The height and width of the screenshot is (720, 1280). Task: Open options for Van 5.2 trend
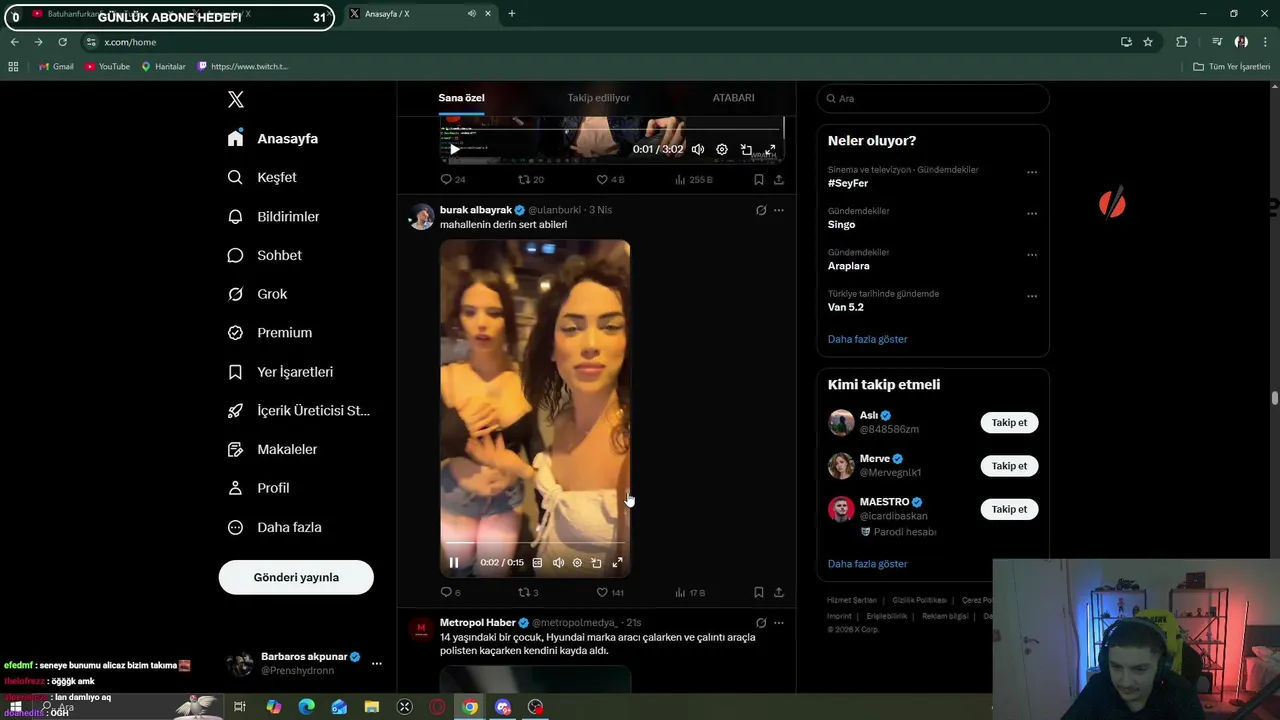pos(1032,296)
